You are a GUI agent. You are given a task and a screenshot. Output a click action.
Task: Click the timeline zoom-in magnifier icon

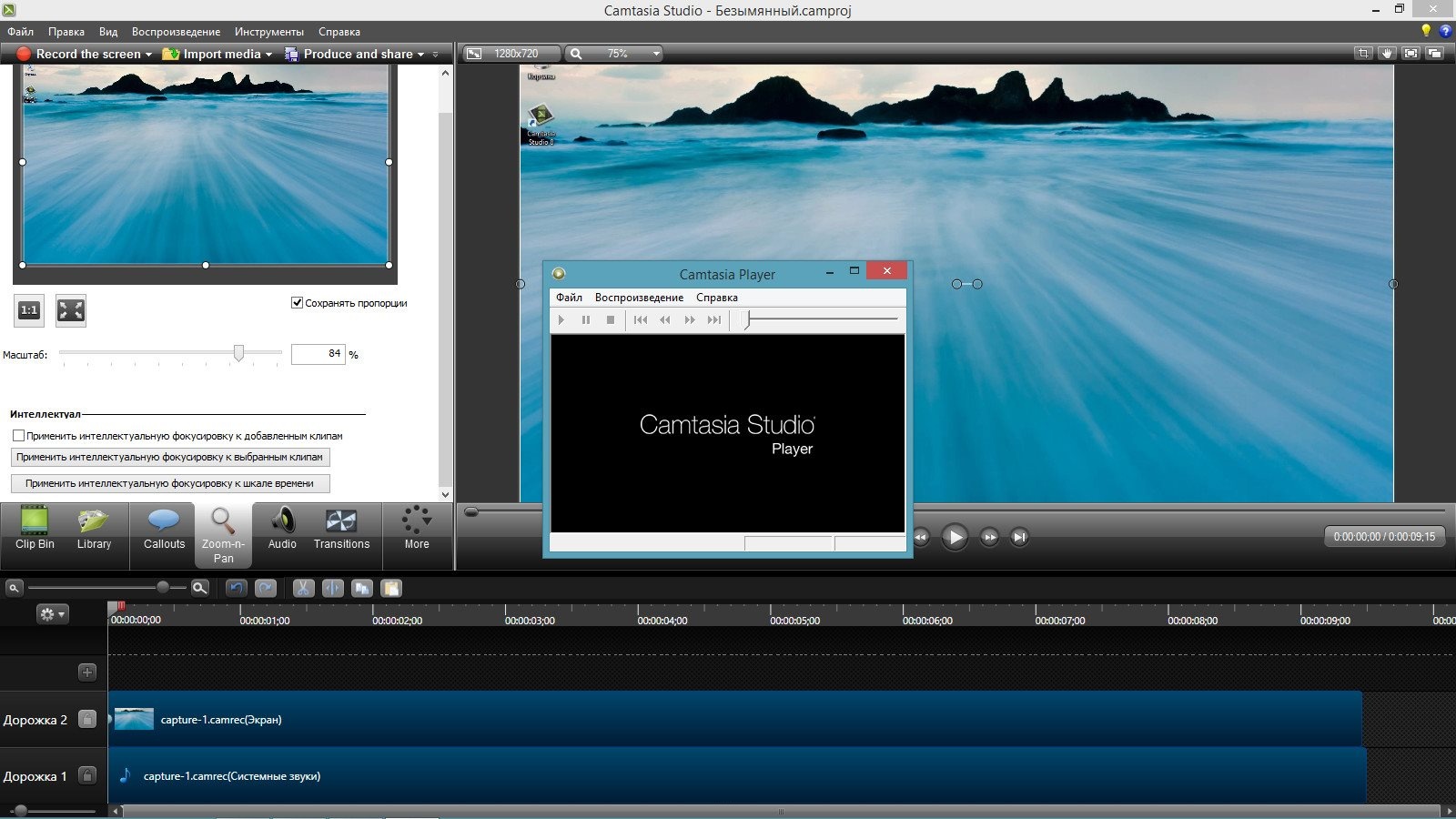(x=200, y=588)
